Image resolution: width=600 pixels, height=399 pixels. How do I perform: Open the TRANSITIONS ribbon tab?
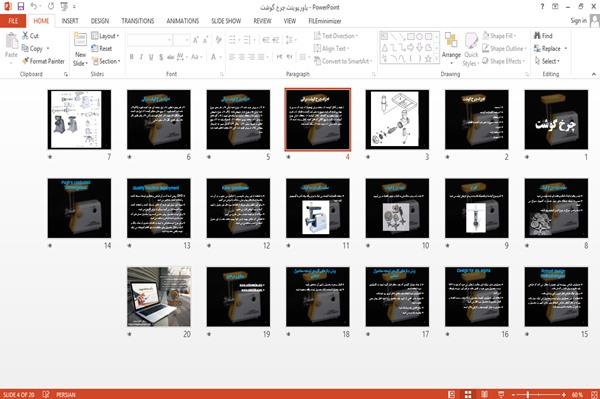(x=138, y=21)
